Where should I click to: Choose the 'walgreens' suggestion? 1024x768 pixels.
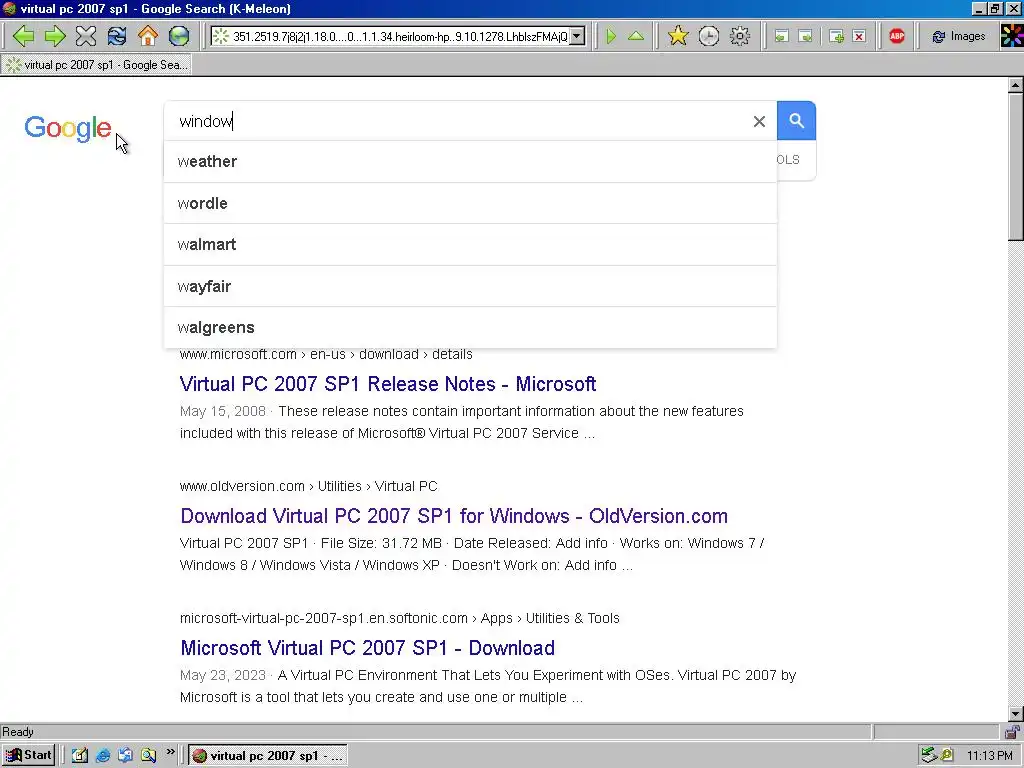[x=470, y=327]
